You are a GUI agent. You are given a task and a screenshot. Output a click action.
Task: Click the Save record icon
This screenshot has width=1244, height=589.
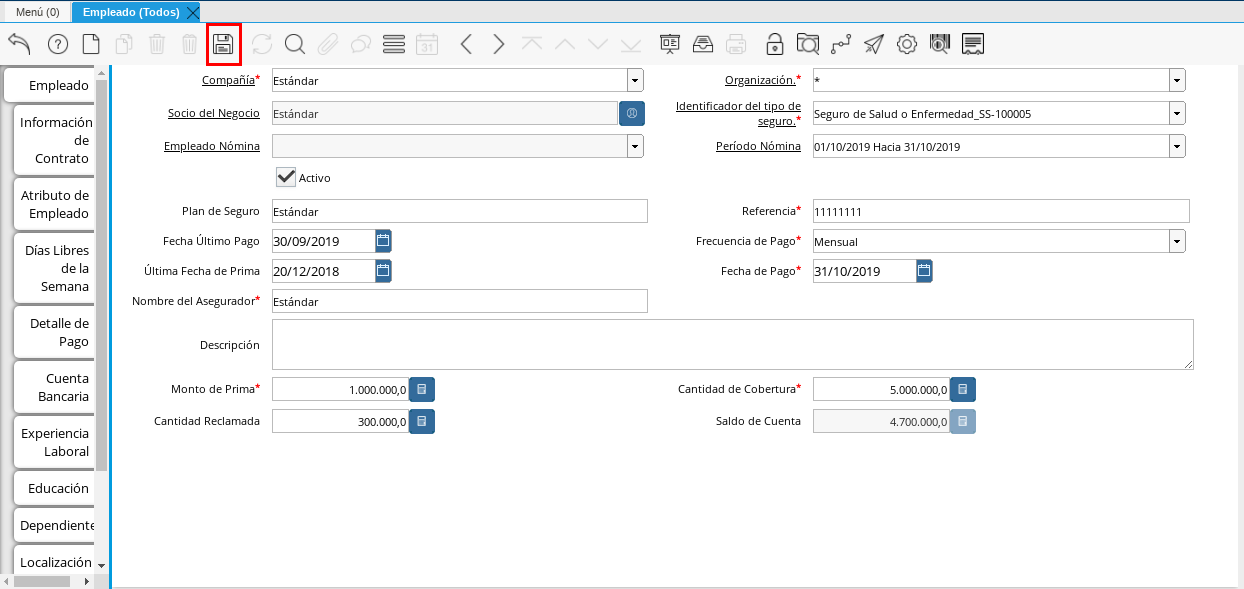point(224,44)
